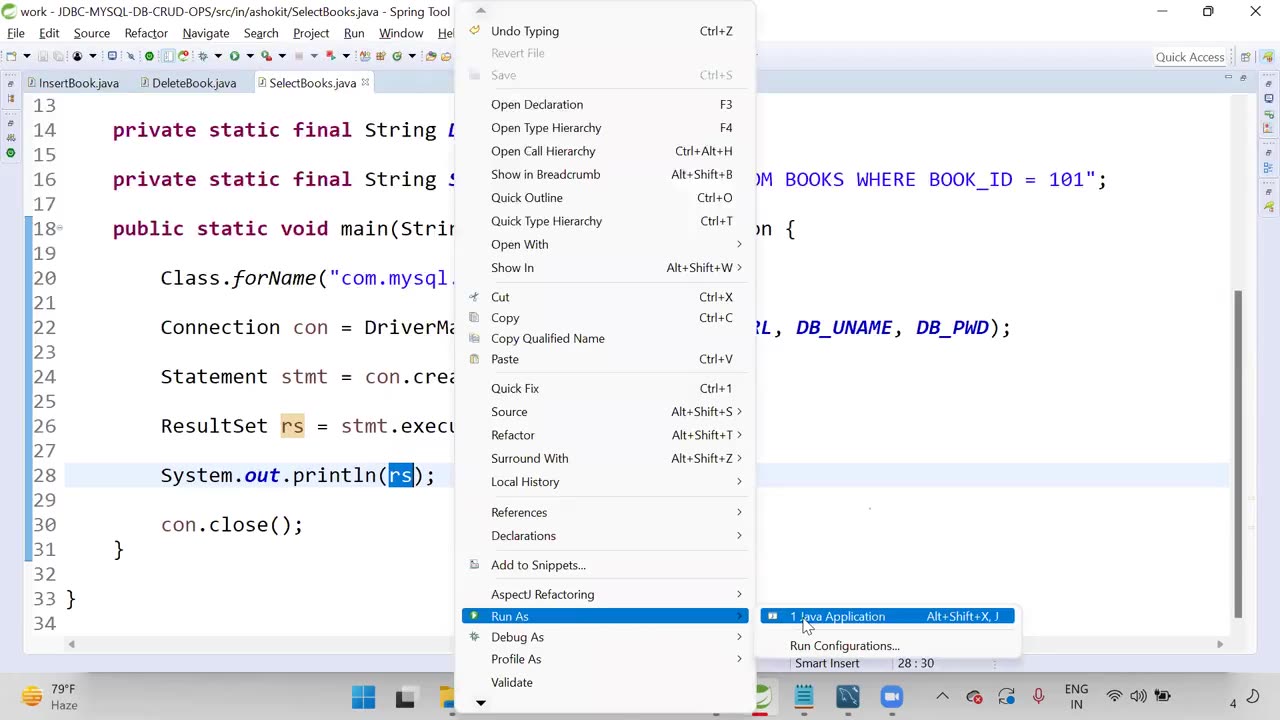Click the editor horizontal scrollbar right arrow
This screenshot has height=720, width=1280.
(1219, 644)
